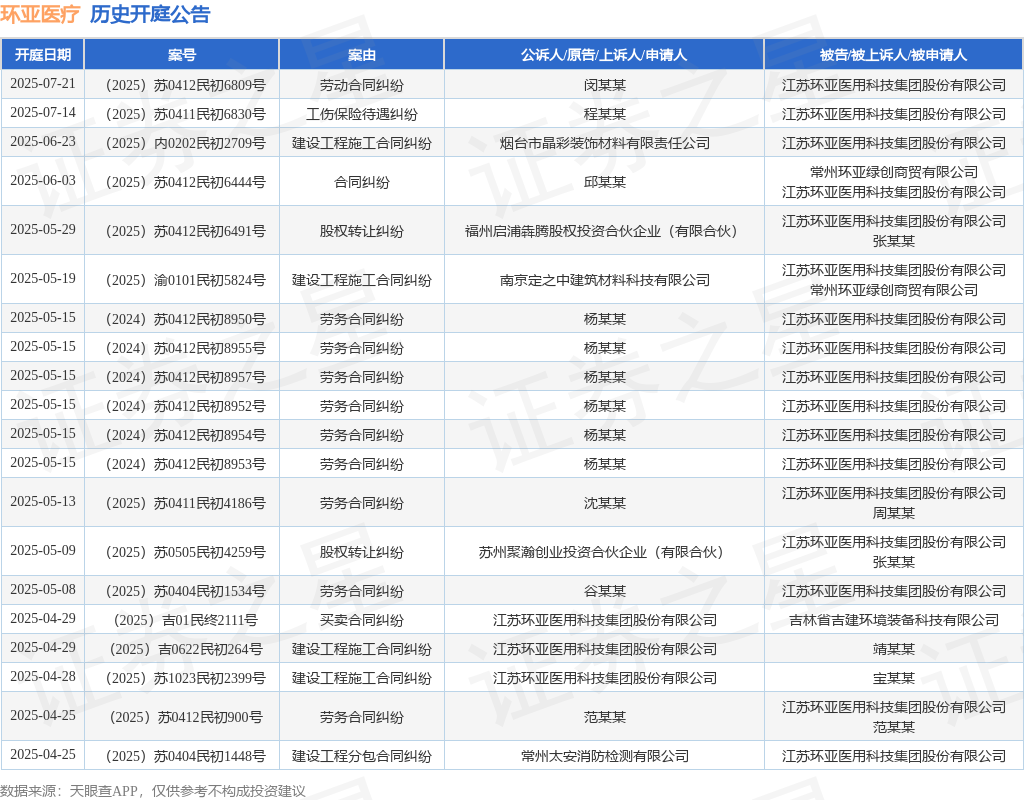Click defendant name 周某某
The height and width of the screenshot is (800, 1024).
tap(893, 513)
